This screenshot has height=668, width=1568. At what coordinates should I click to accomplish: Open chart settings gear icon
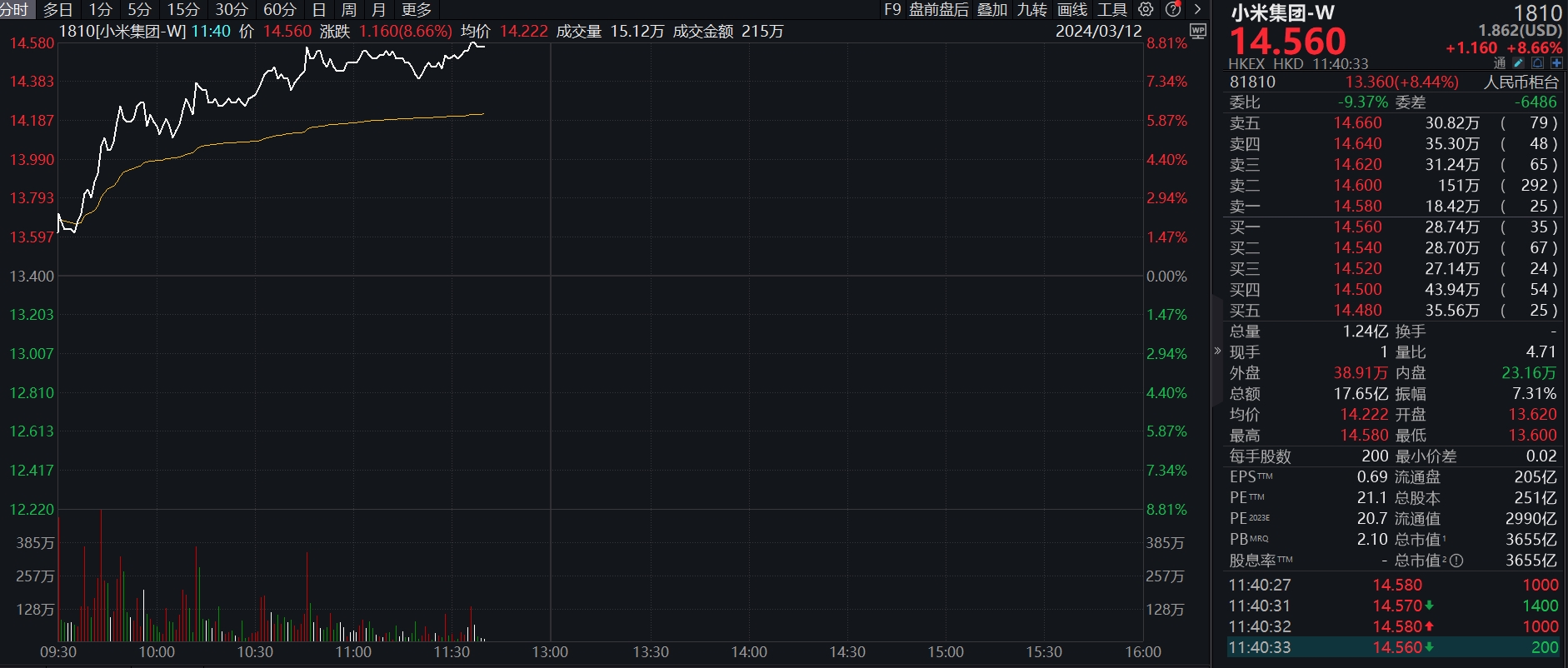tap(1146, 9)
